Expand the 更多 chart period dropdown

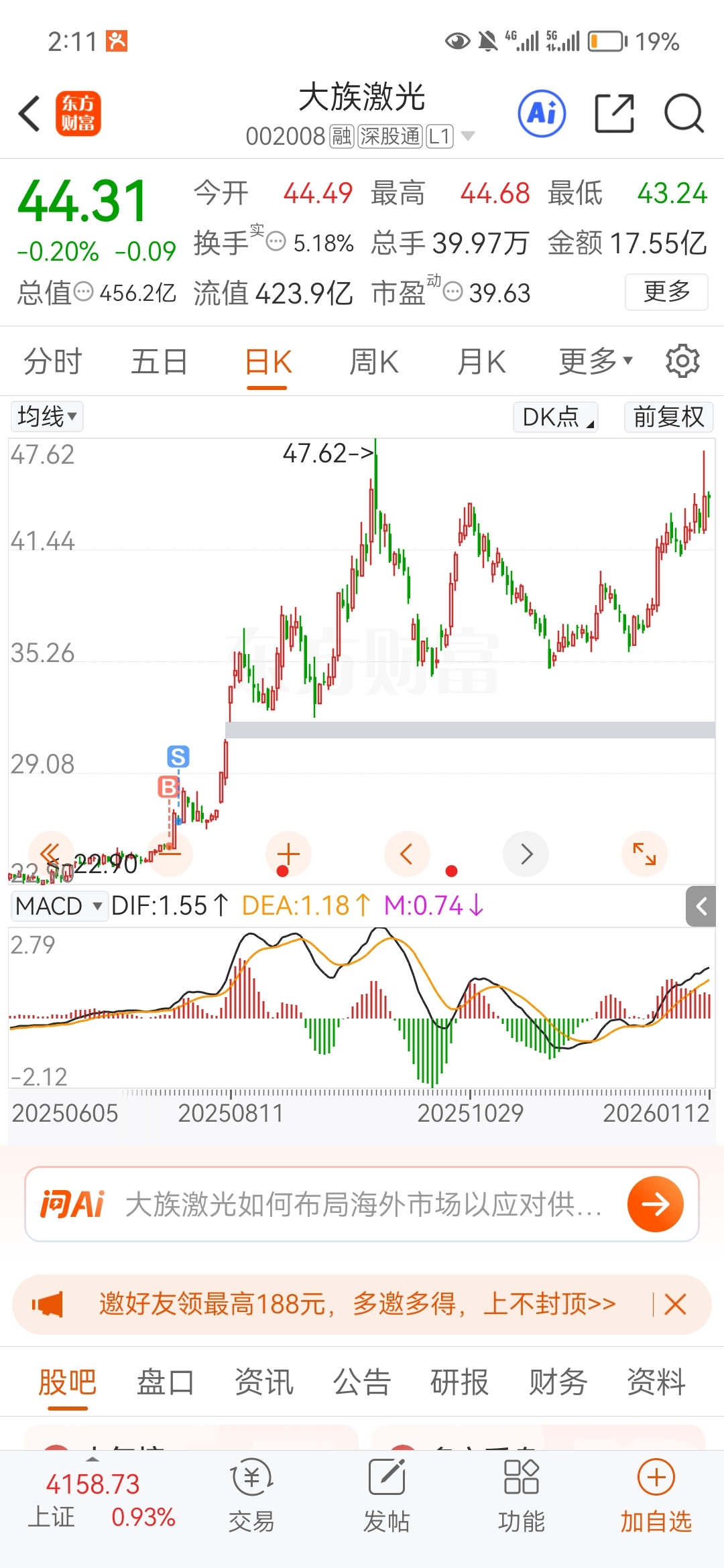596,362
